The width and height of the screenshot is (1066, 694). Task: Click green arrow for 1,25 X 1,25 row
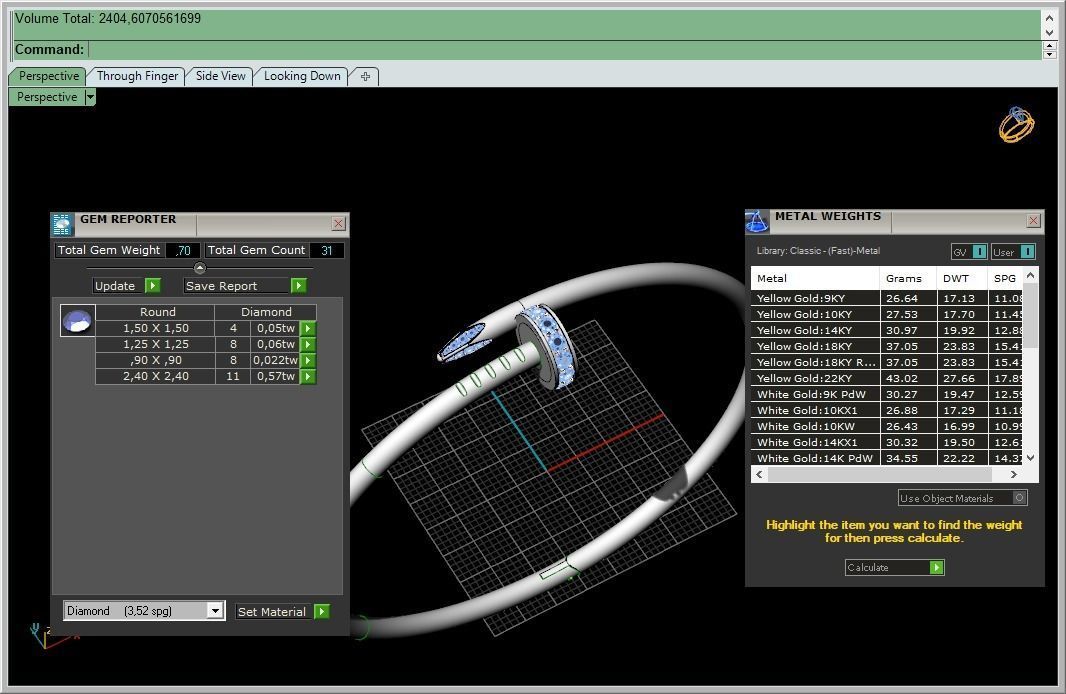[x=308, y=345]
